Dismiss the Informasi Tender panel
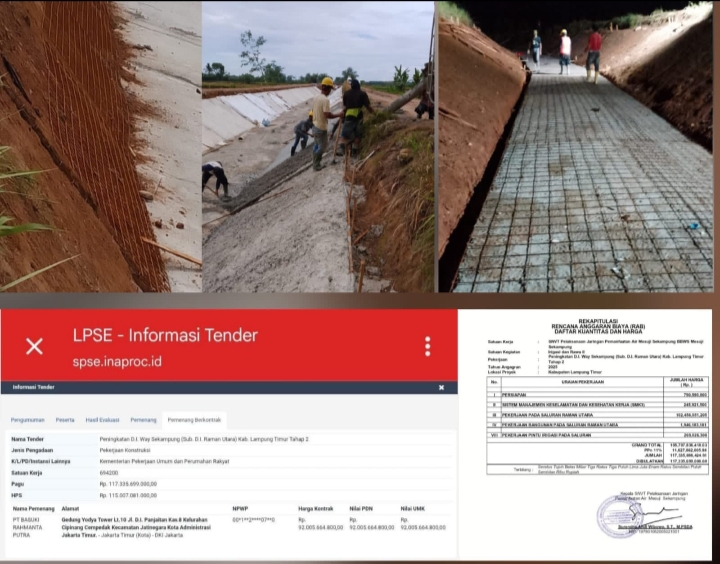 [441, 387]
